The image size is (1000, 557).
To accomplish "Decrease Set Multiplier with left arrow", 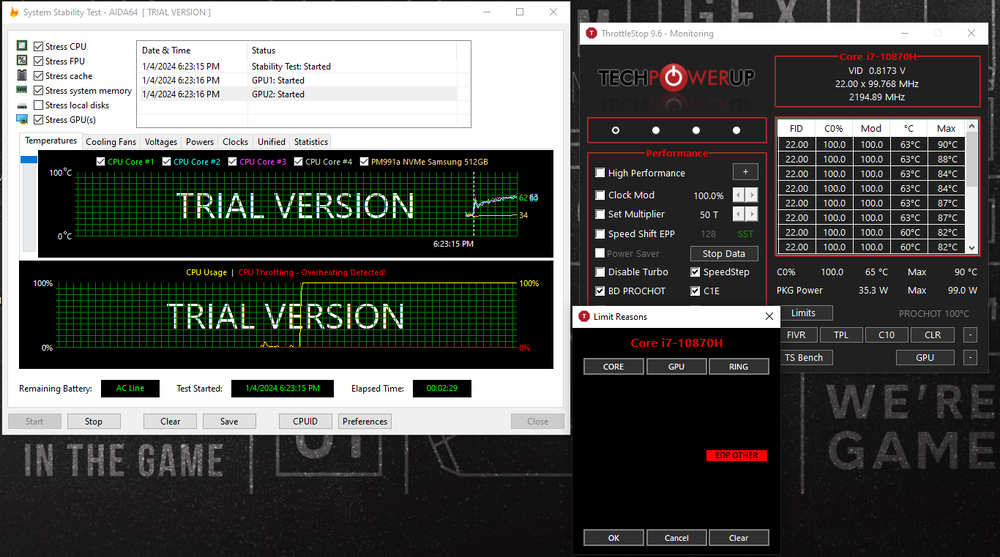I will tap(739, 214).
